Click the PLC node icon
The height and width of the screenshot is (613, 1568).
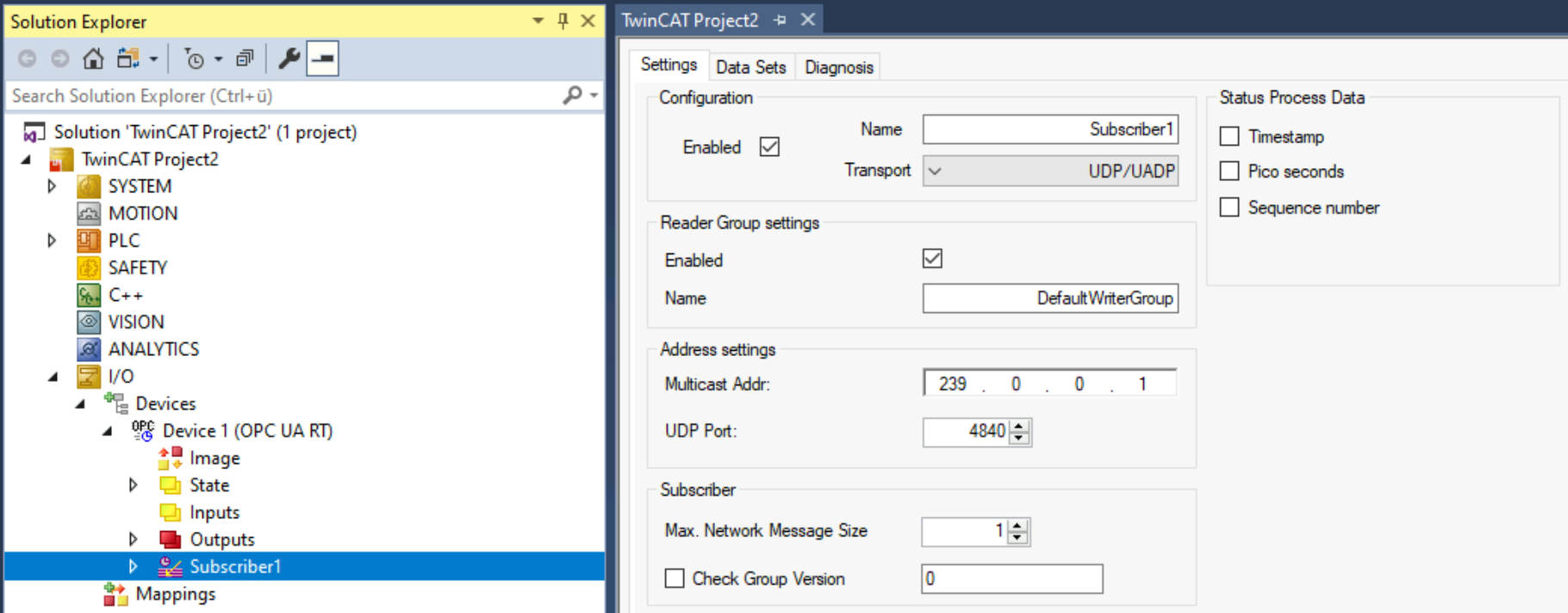click(89, 241)
